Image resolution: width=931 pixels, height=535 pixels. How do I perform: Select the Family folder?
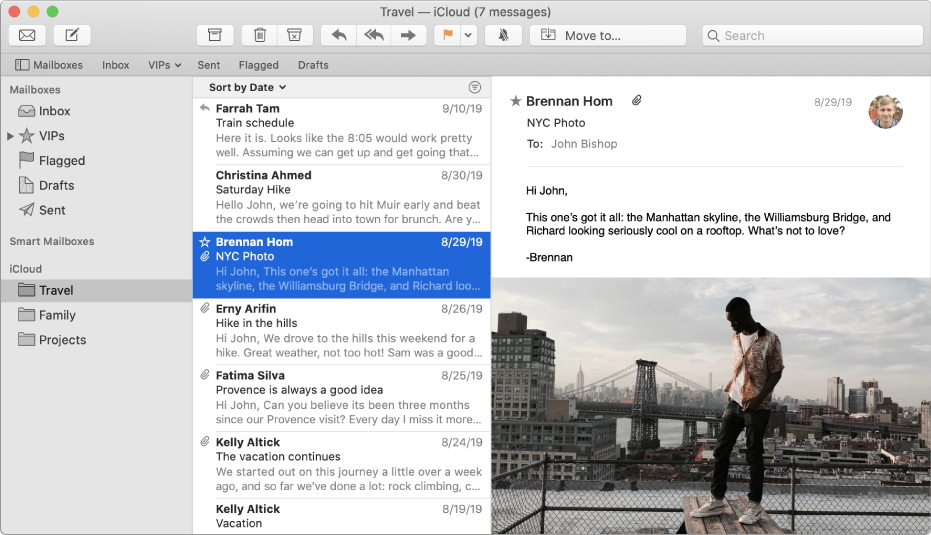96,315
